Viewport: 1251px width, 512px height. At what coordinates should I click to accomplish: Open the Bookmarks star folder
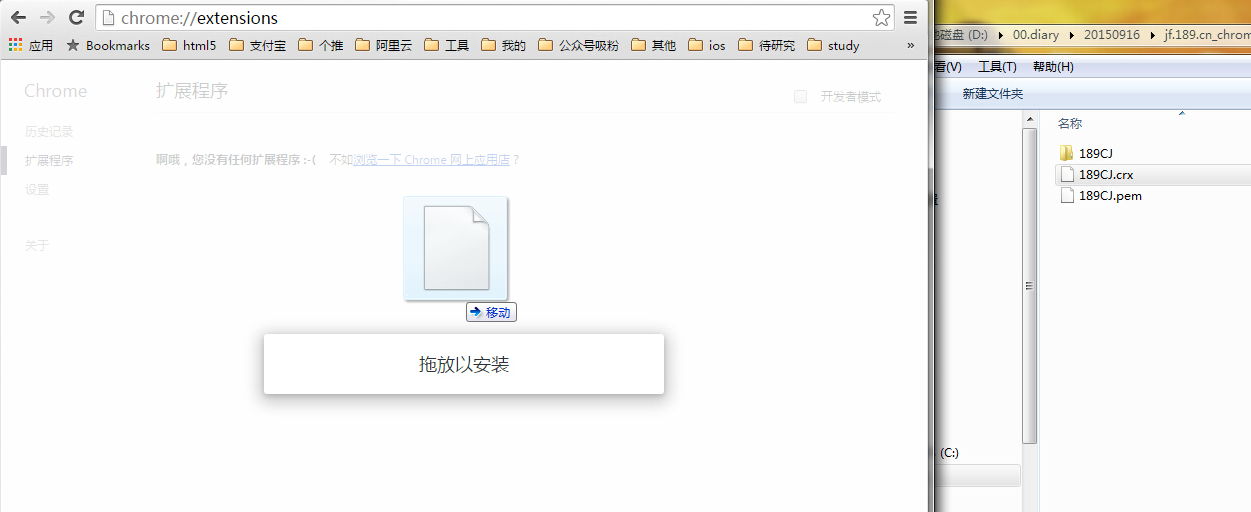click(108, 45)
